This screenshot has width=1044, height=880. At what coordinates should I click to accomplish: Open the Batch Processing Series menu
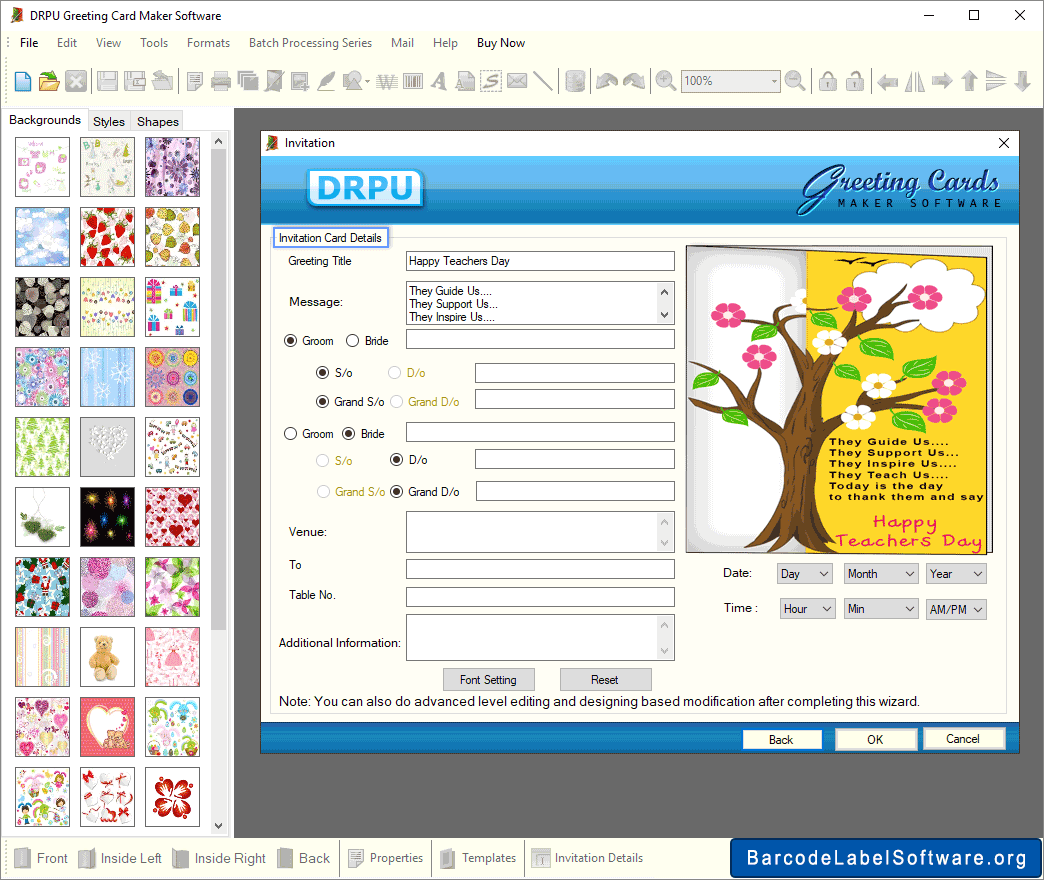(x=310, y=43)
